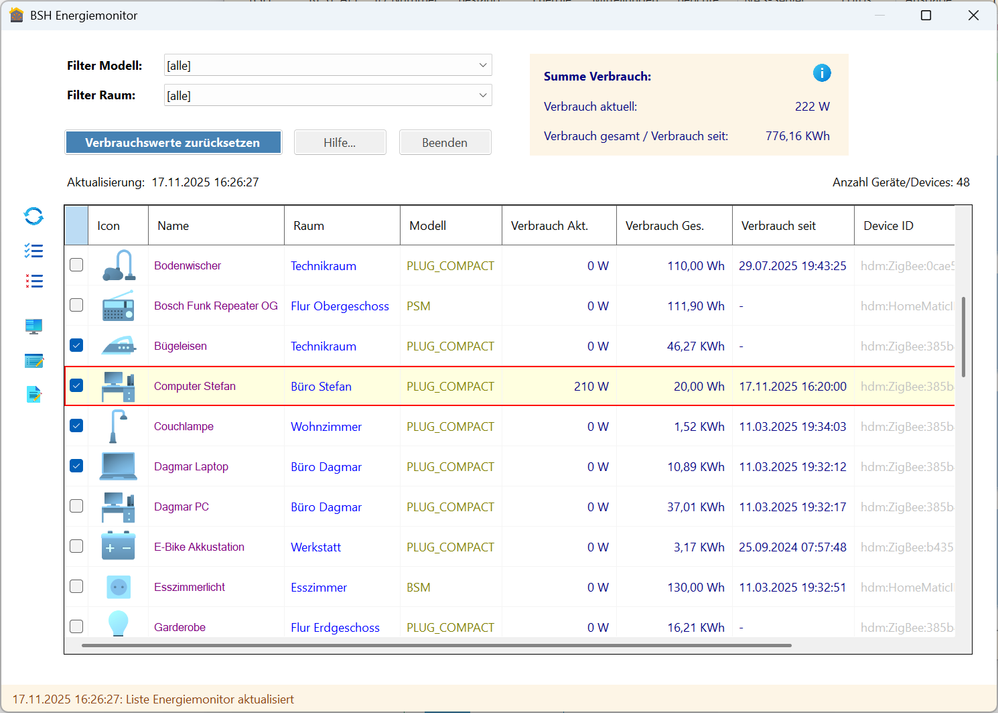The width and height of the screenshot is (998, 713).
Task: Click the window-with-pencil icon in left sidebar
Action: click(34, 360)
